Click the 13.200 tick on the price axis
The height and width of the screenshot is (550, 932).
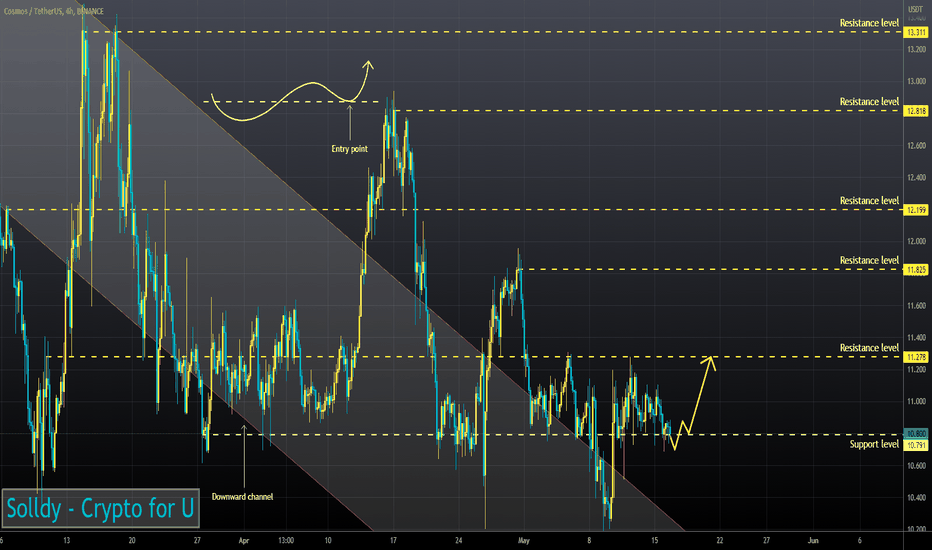[916, 49]
